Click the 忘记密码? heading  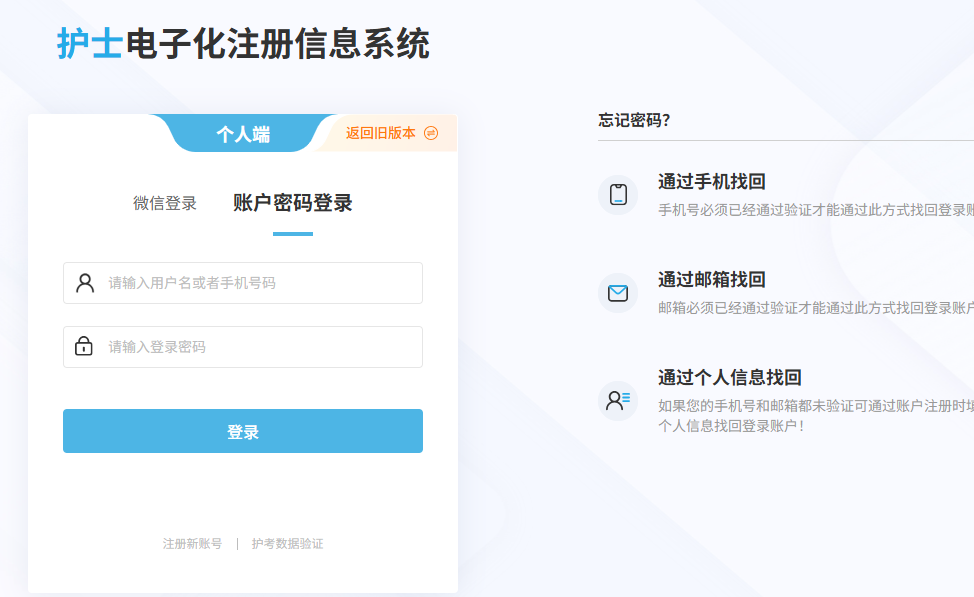tap(634, 120)
